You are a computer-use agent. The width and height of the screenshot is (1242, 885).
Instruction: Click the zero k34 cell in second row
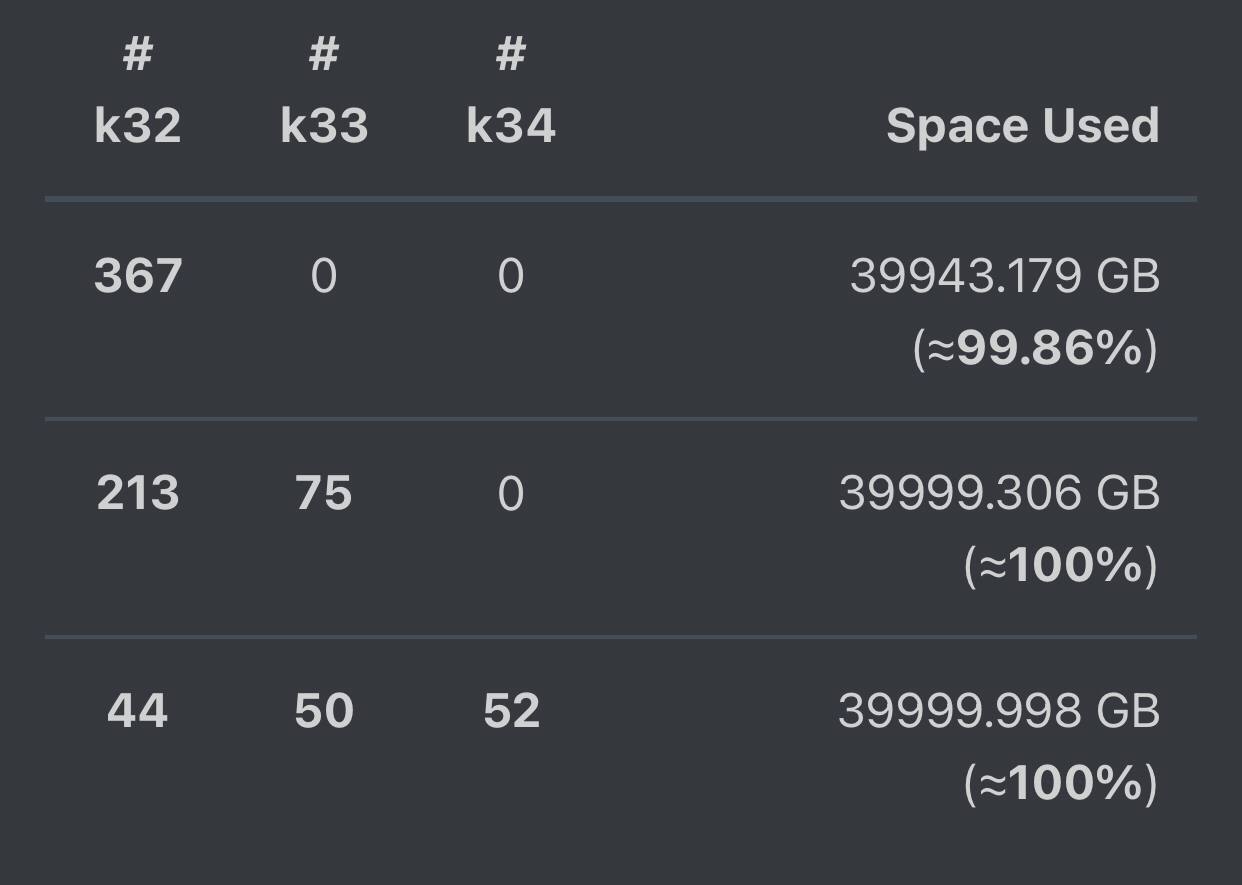click(x=511, y=493)
